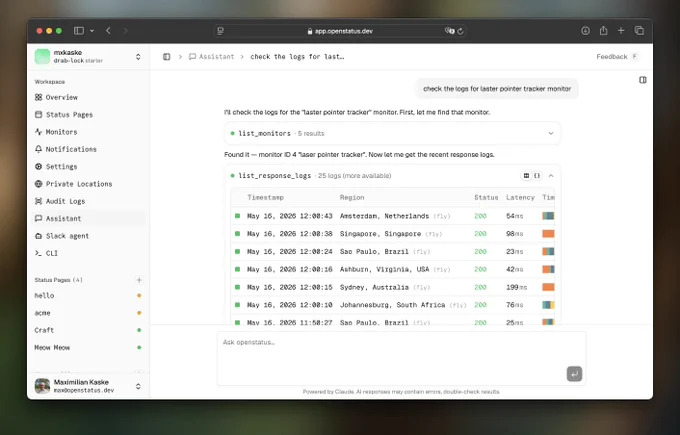The height and width of the screenshot is (435, 680).
Task: Switch logs to table view
Action: 526,176
